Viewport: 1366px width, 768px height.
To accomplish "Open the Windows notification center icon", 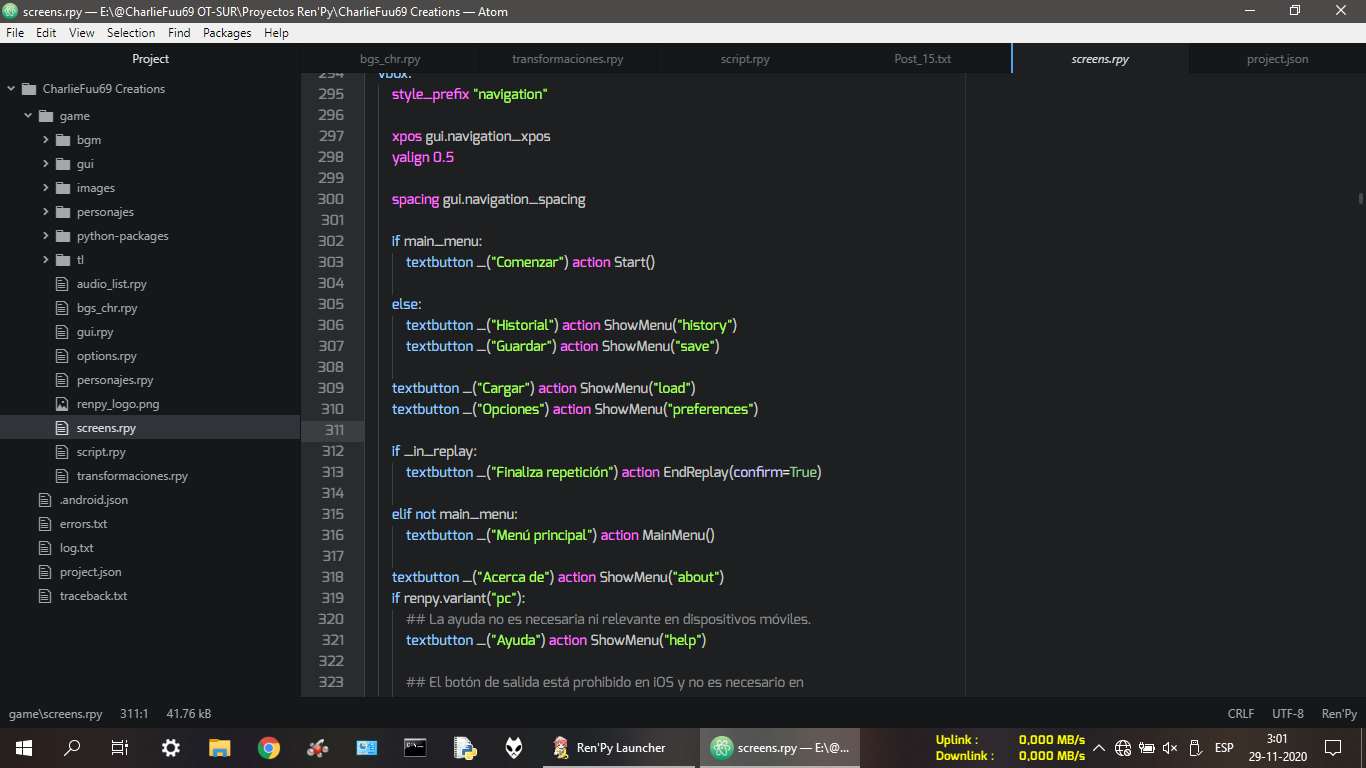I will click(x=1332, y=747).
